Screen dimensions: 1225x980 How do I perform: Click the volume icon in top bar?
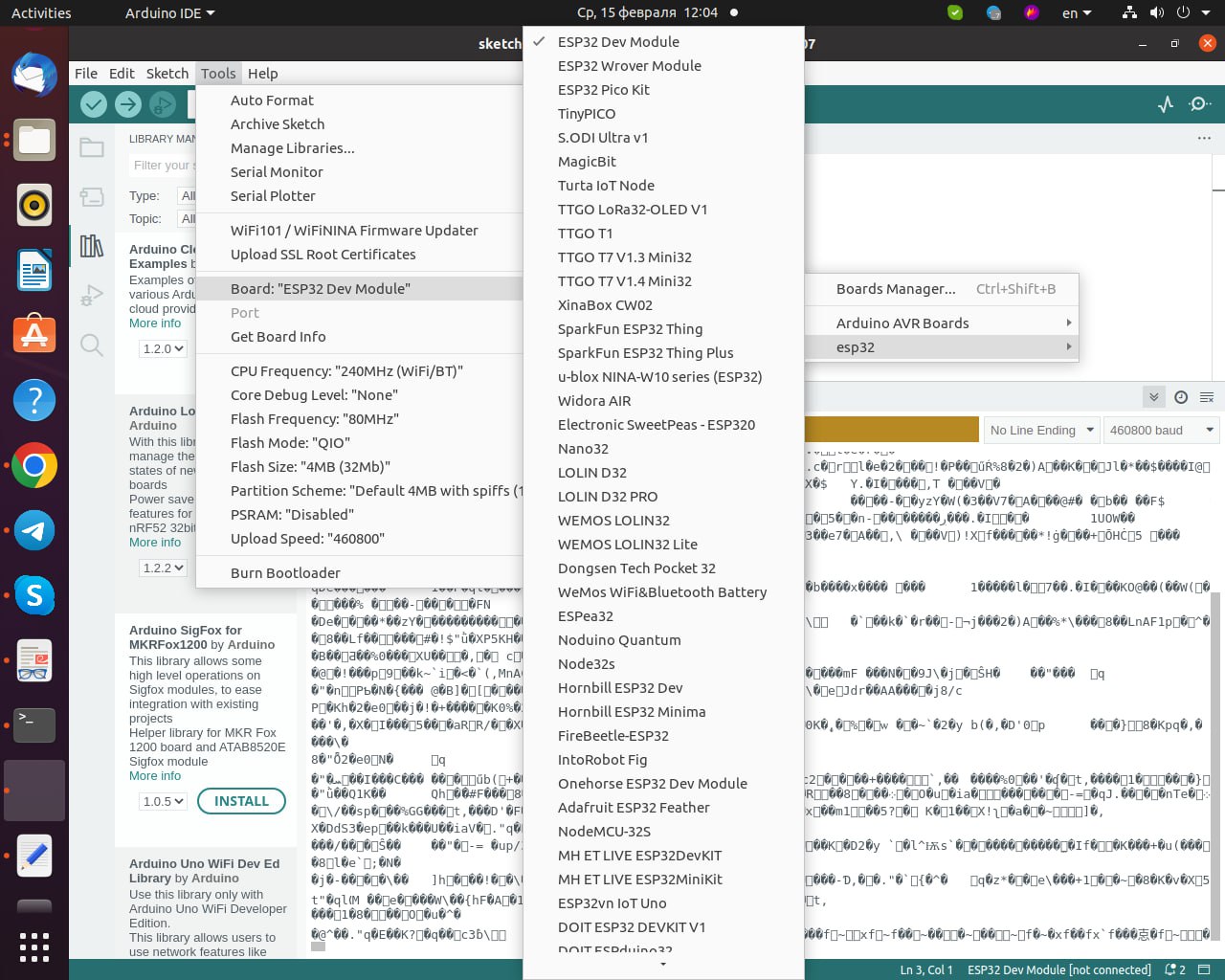1157,12
